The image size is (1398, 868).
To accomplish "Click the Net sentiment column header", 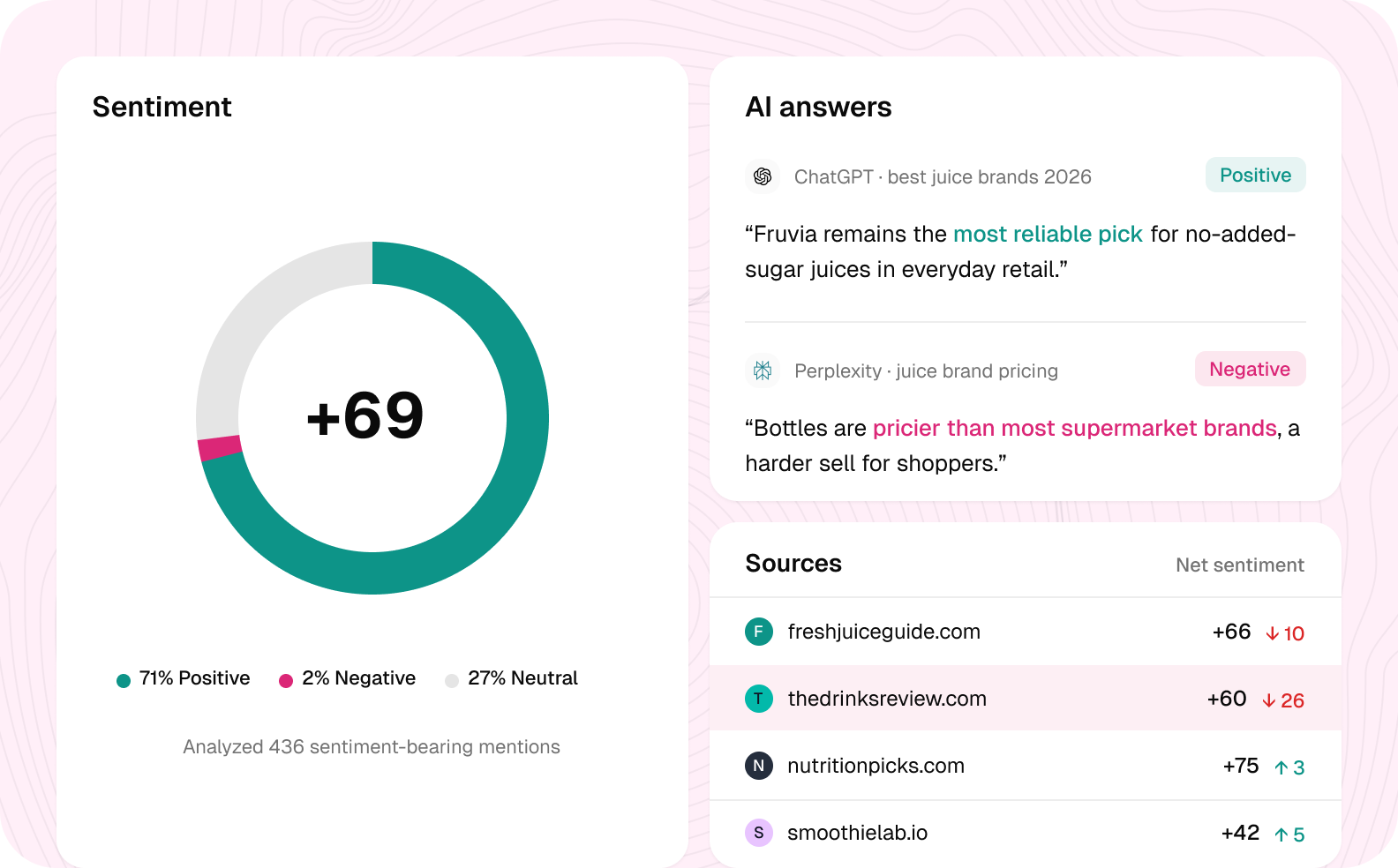I will [1240, 565].
